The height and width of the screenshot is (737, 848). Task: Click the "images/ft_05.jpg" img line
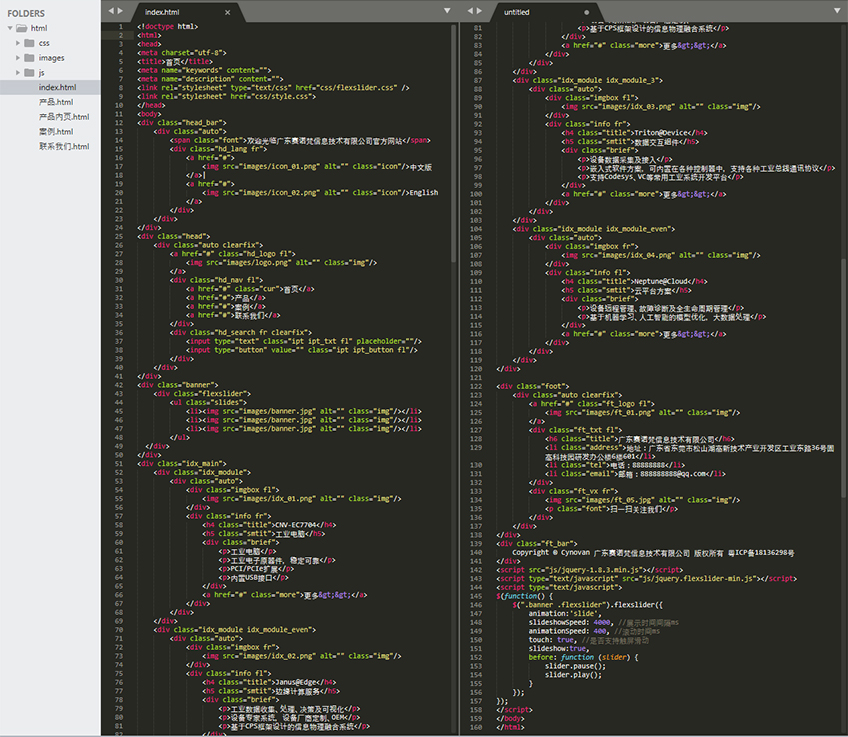tap(642, 500)
